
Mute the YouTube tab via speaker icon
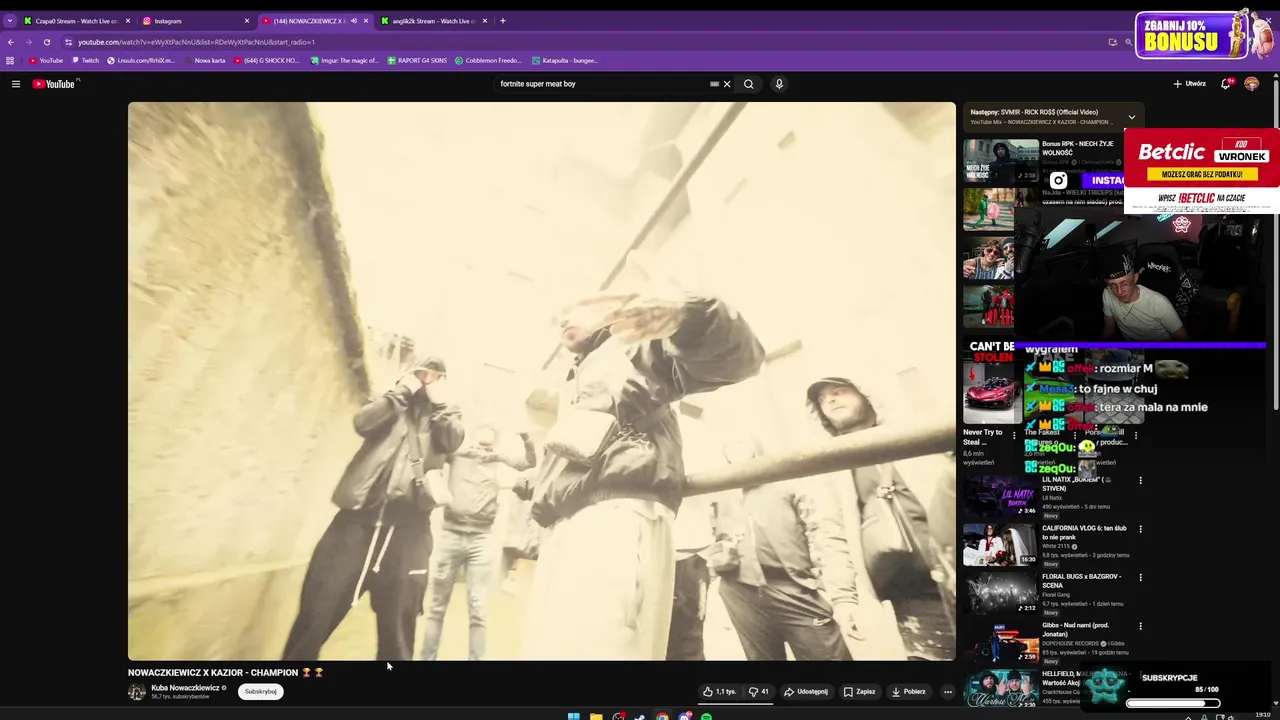[x=353, y=21]
